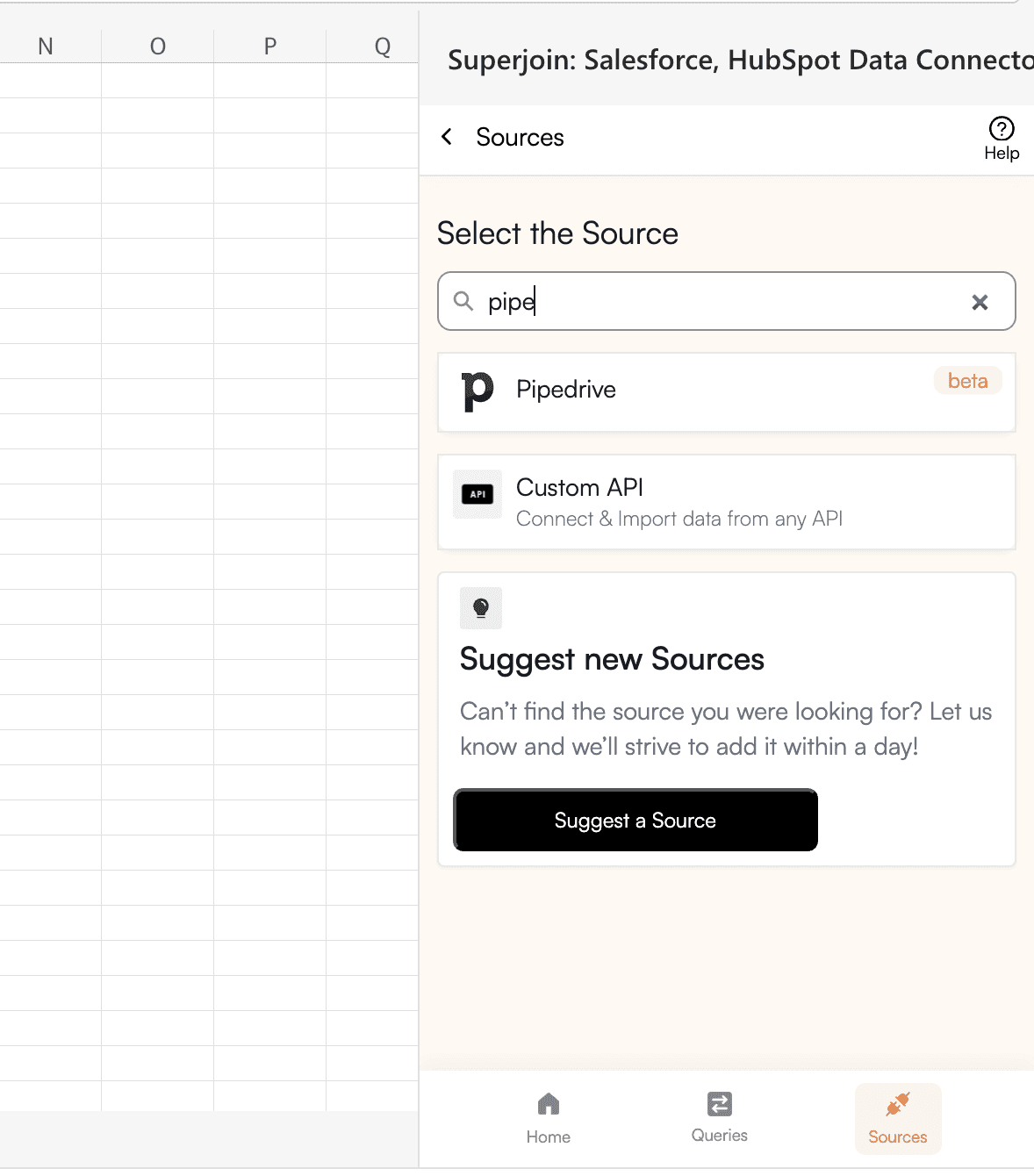Click the Sources heading text
The width and height of the screenshot is (1034, 1176).
pyautogui.click(x=520, y=138)
